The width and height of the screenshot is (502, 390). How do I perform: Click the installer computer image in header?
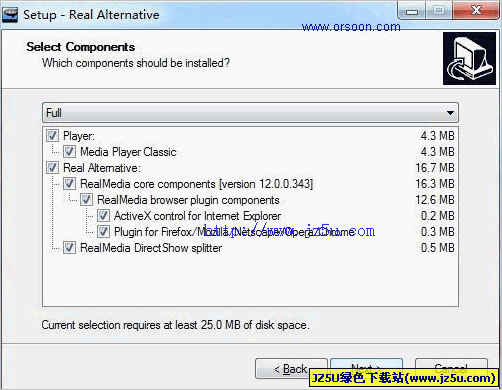click(x=469, y=59)
